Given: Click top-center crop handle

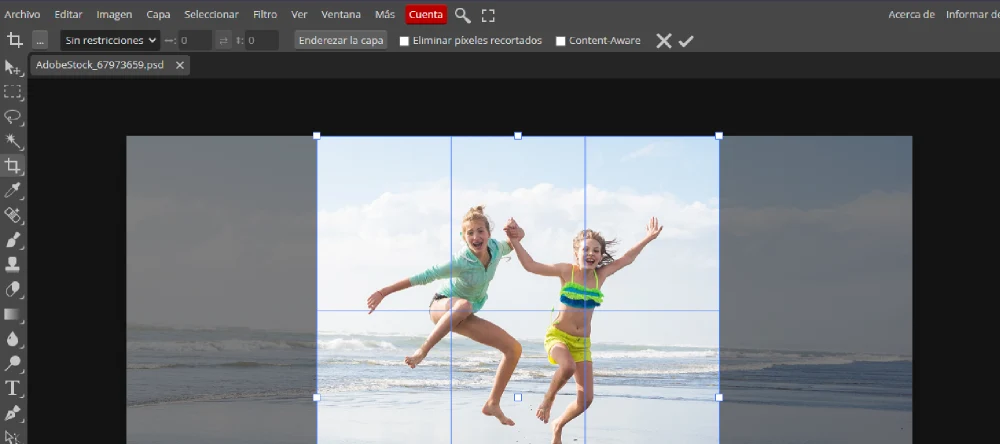Looking at the screenshot, I should [518, 136].
